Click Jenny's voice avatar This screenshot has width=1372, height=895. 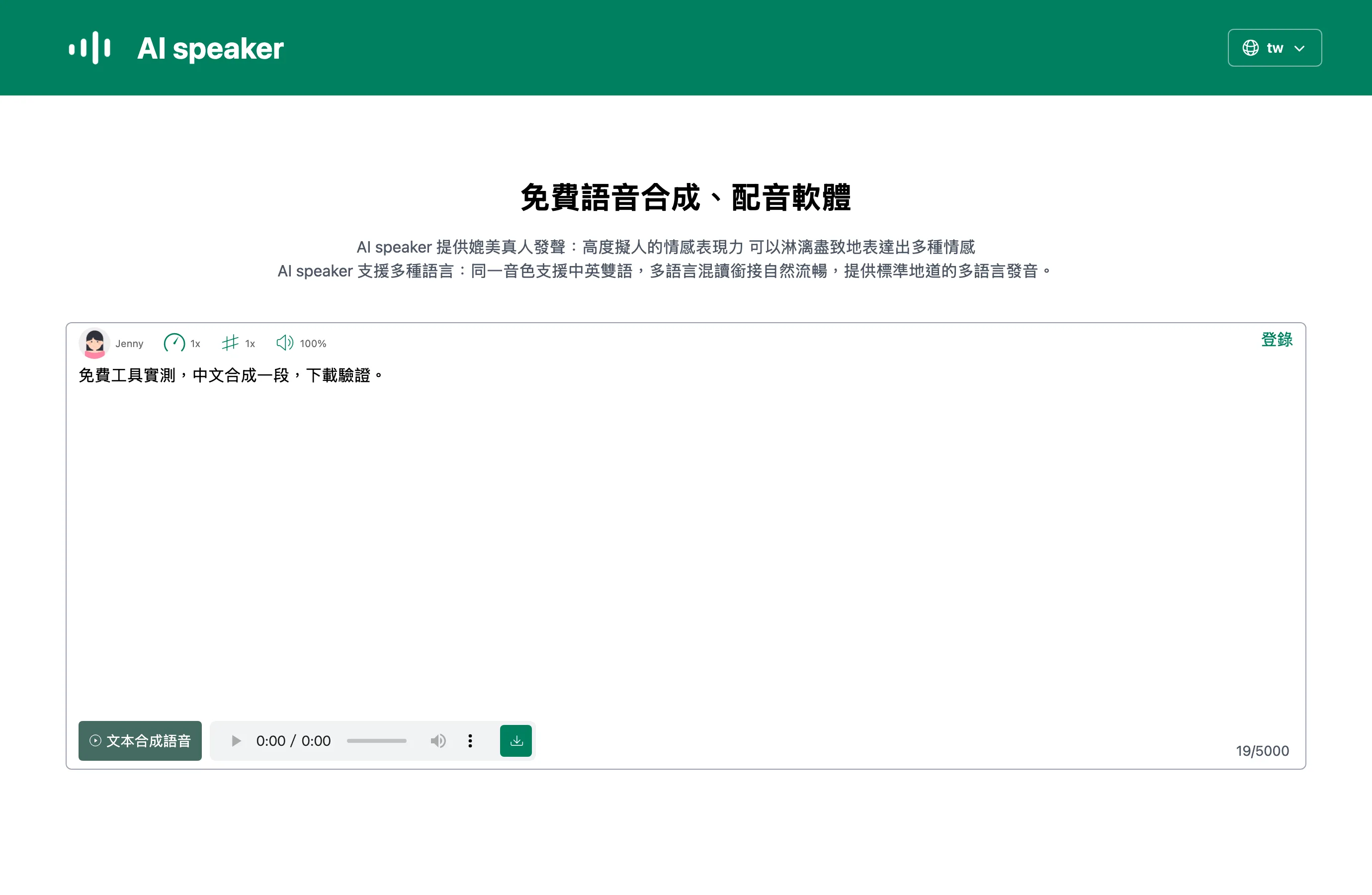click(94, 343)
